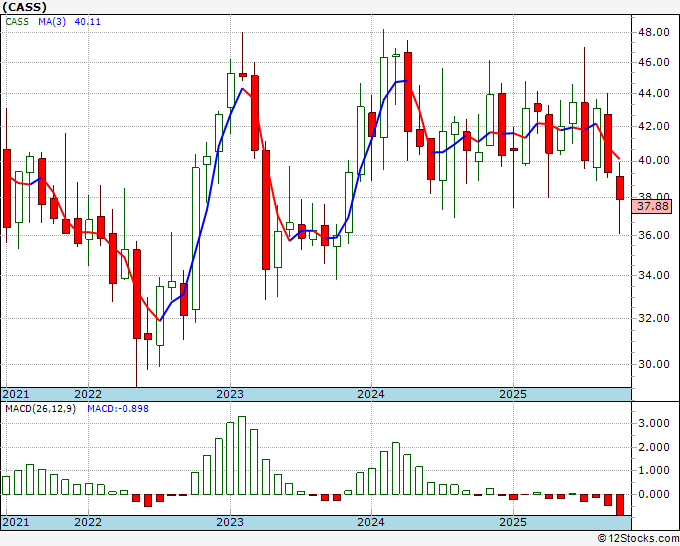Image resolution: width=680 pixels, height=546 pixels.
Task: Select the green CASS legend label
Action: click(x=17, y=22)
